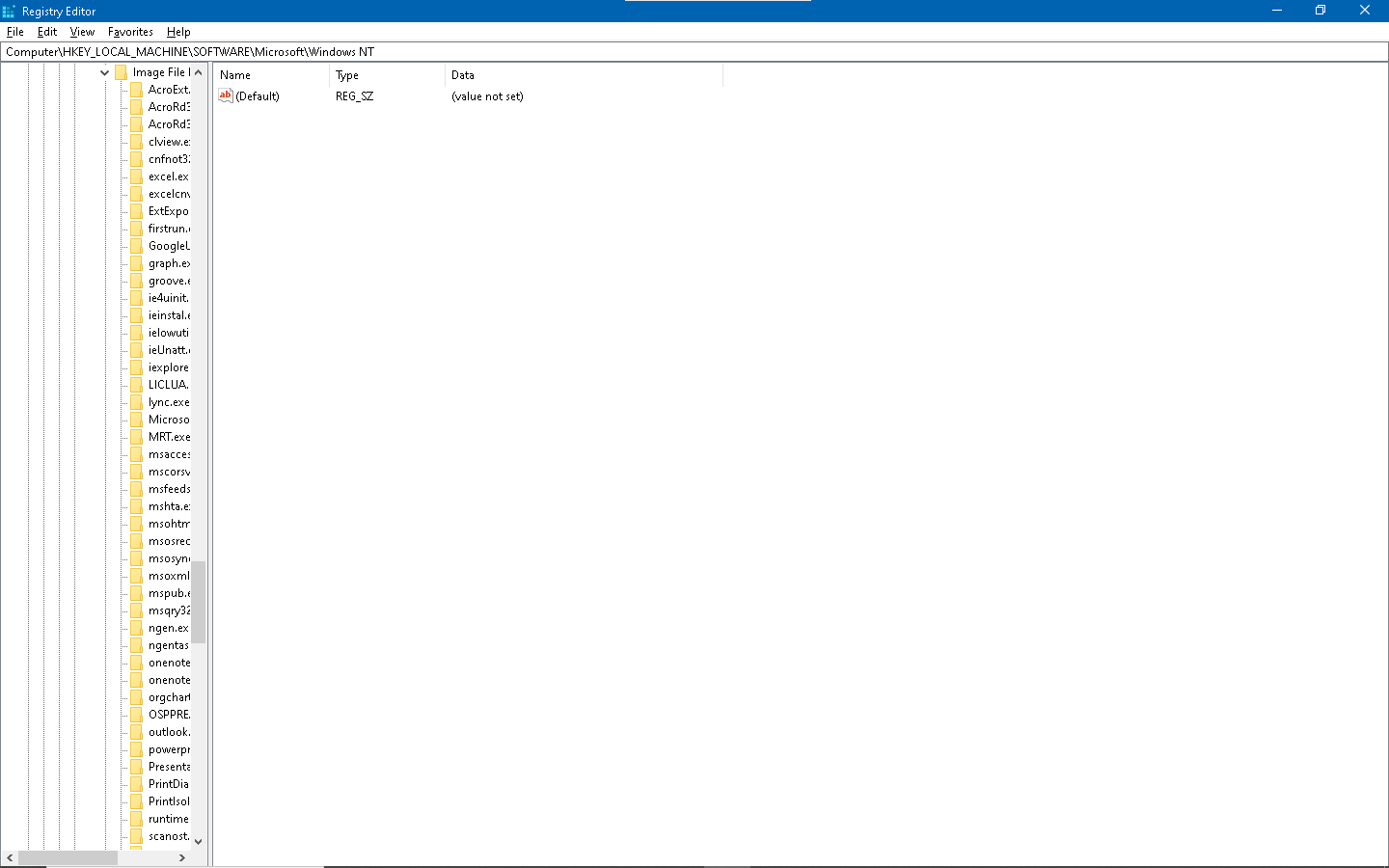The image size is (1389, 868).
Task: Click the tree's vertical scrollbar up arrow
Action: tap(198, 72)
